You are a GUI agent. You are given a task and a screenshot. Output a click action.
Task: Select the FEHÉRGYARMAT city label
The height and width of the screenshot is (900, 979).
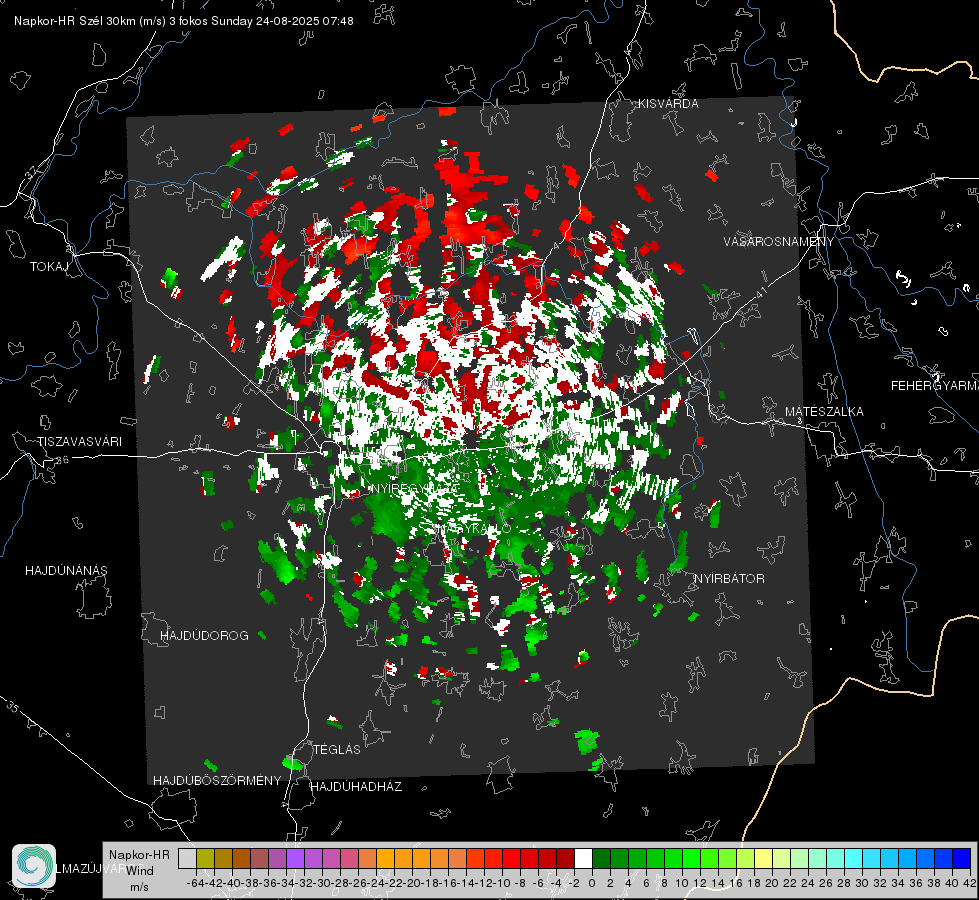[x=935, y=386]
